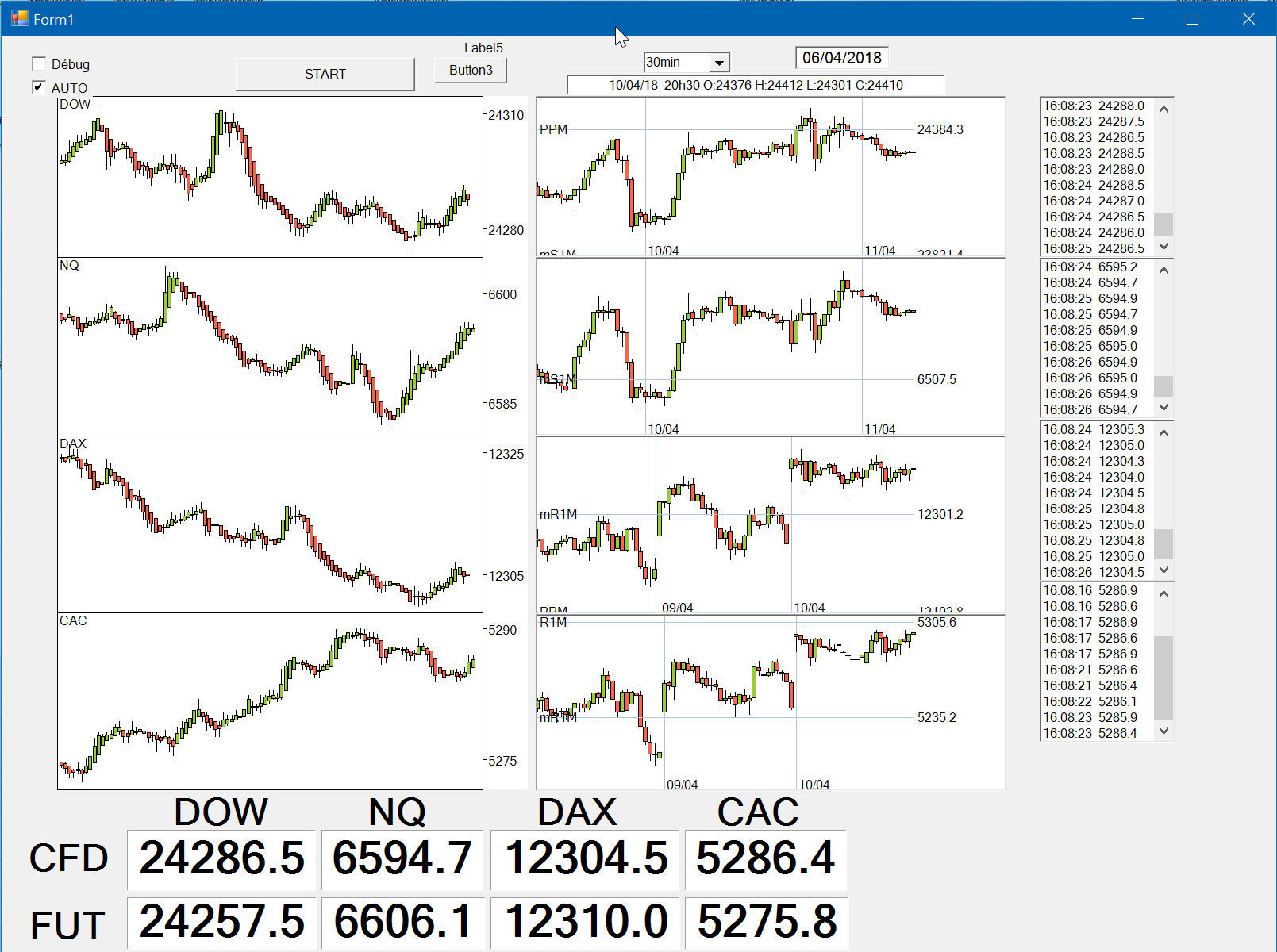Screen dimensions: 1277x952
Task: Click the 30min chart showing level 6507.5
Action: (x=771, y=347)
